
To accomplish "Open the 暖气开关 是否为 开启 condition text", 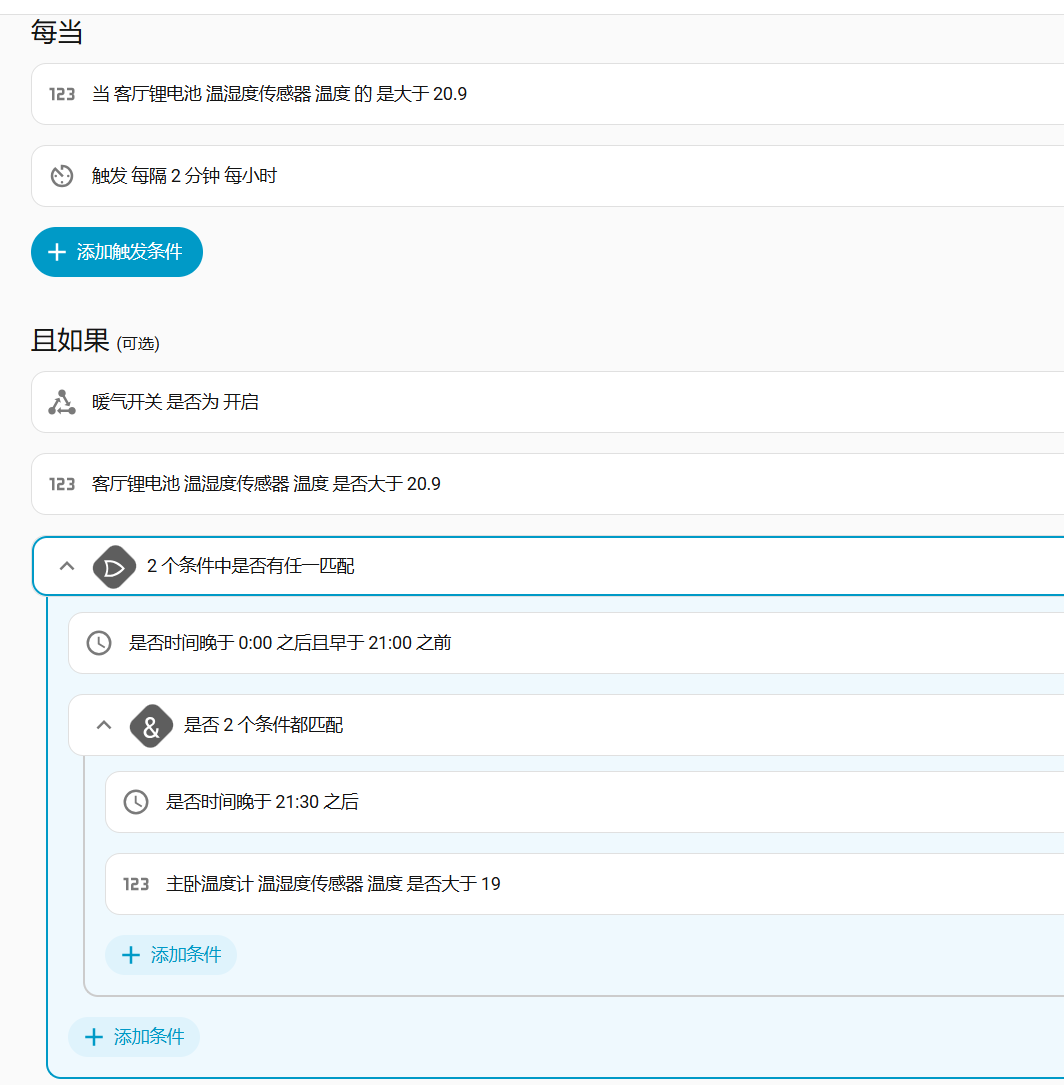I will pos(175,402).
